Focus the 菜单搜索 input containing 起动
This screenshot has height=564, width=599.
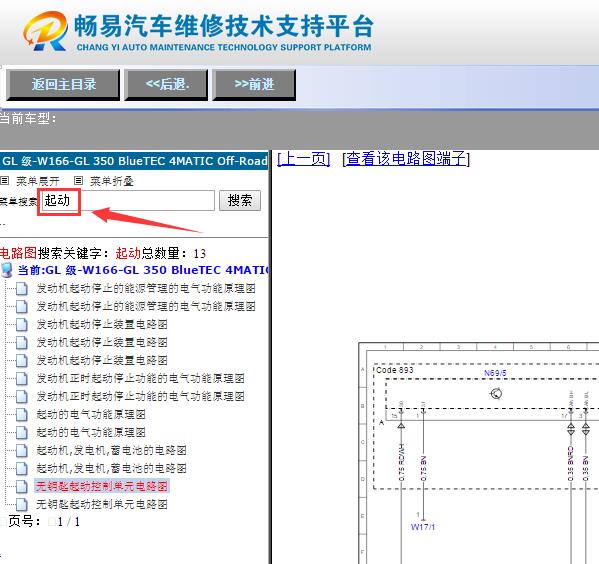pyautogui.click(x=128, y=200)
